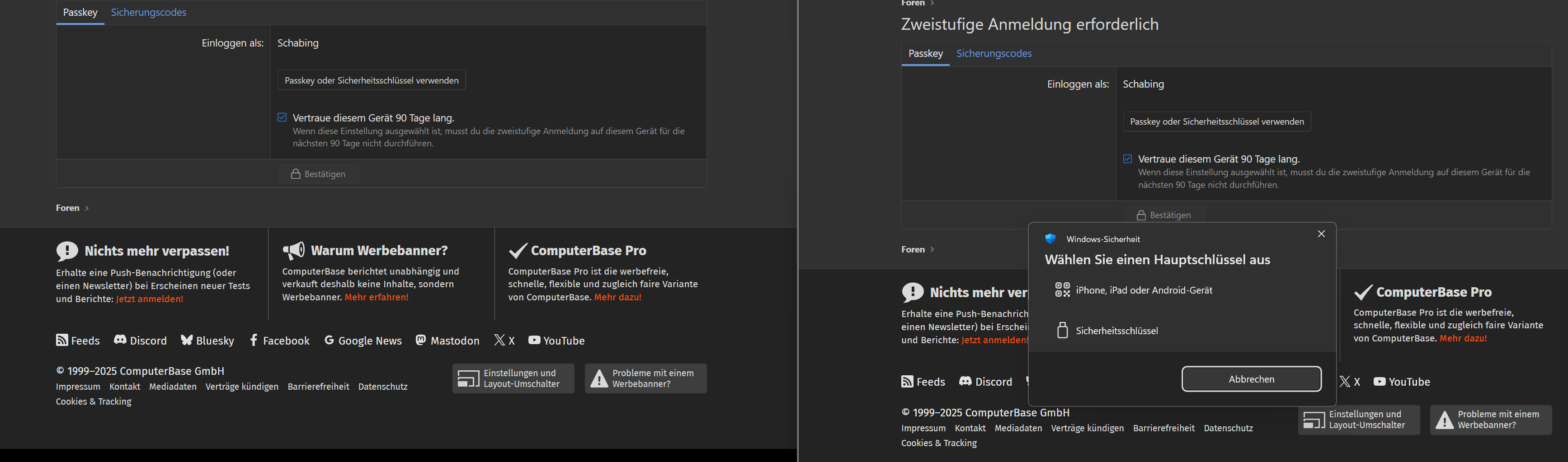Click the Bluesky butterfly icon in left window
The width and height of the screenshot is (1568, 462).
[x=187, y=340]
